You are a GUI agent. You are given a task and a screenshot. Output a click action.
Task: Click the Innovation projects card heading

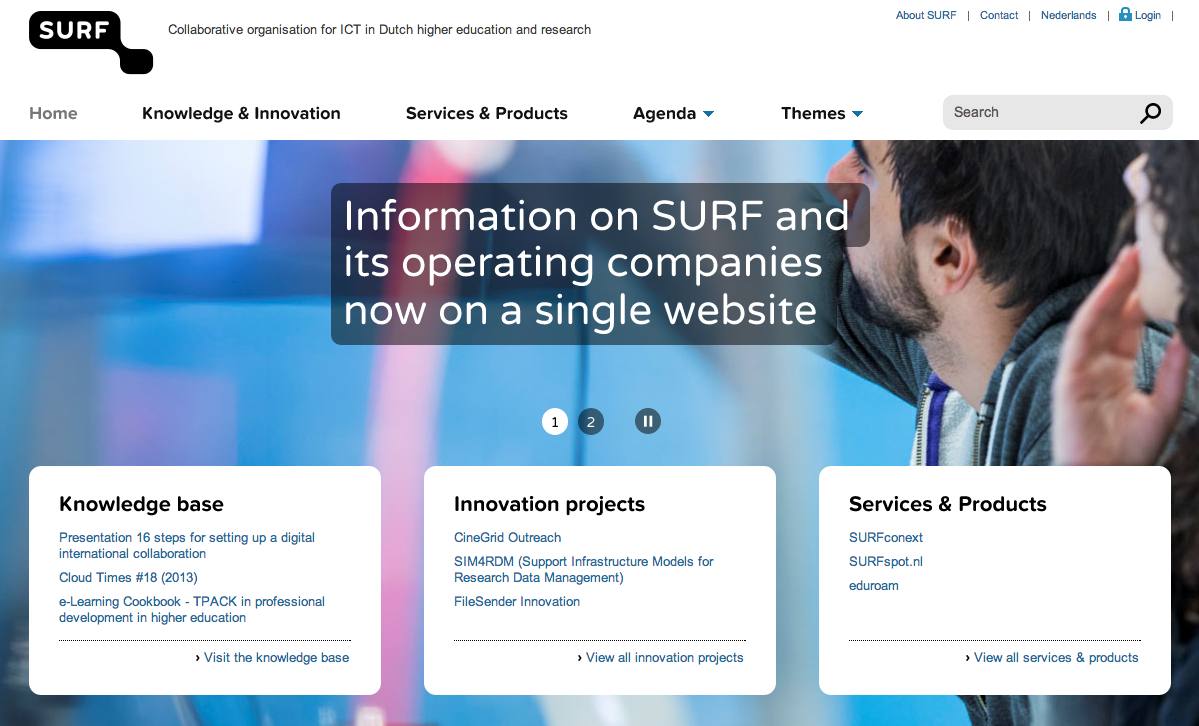coord(549,504)
